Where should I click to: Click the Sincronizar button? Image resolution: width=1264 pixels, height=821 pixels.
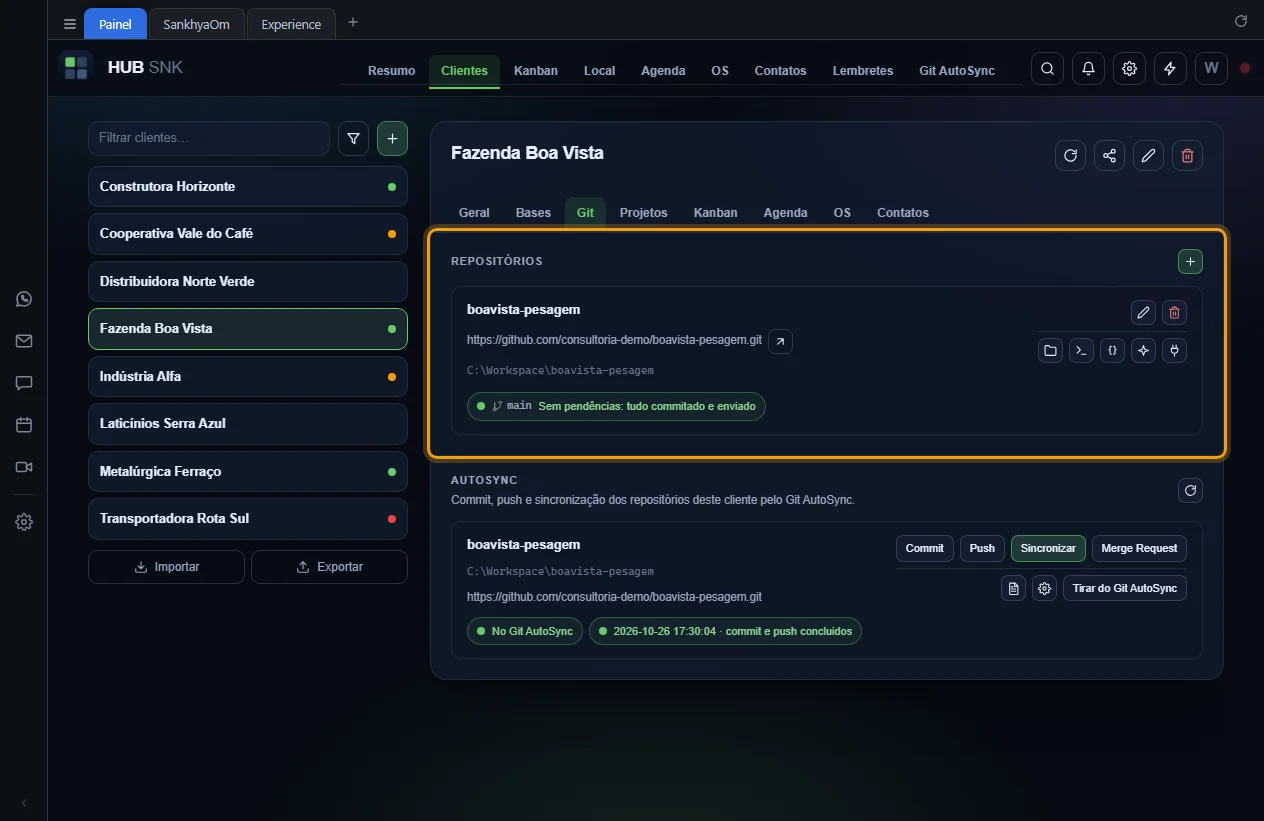tap(1048, 549)
